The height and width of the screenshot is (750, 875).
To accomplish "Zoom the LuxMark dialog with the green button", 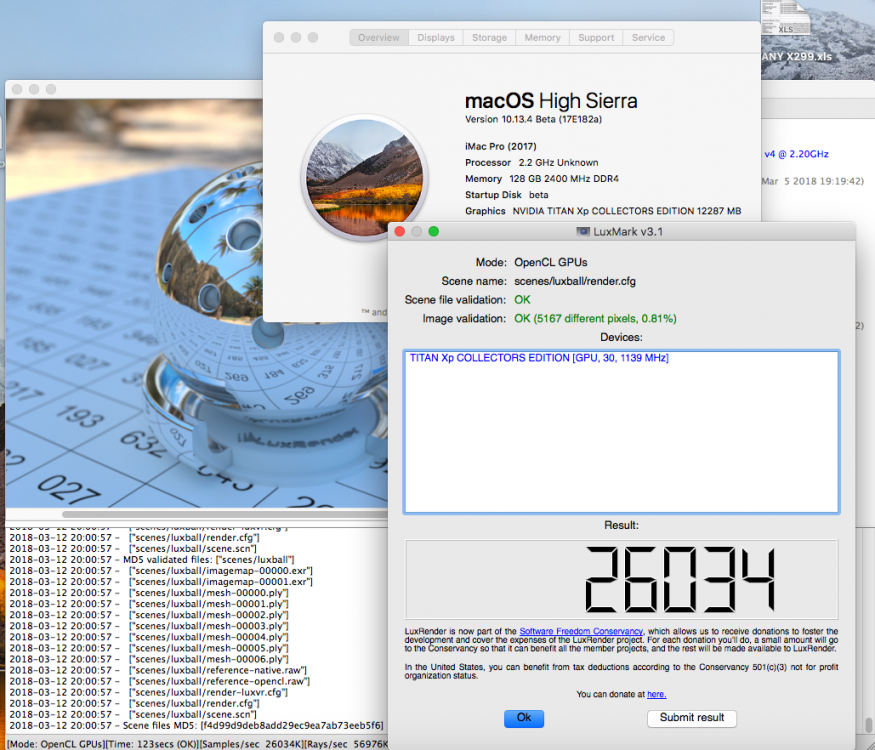I will pos(434,231).
